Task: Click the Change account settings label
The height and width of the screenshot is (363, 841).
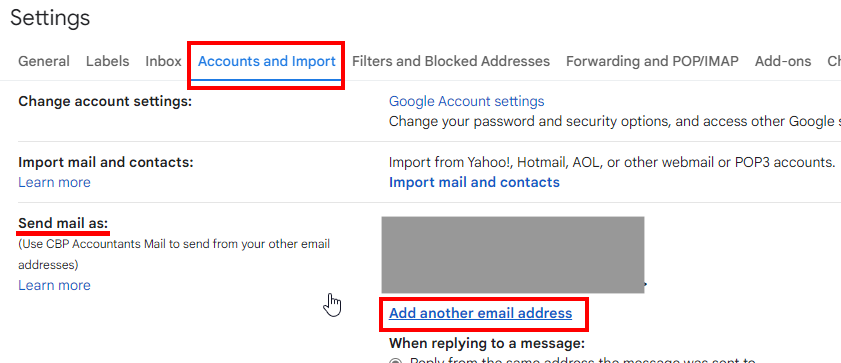Action: click(105, 101)
